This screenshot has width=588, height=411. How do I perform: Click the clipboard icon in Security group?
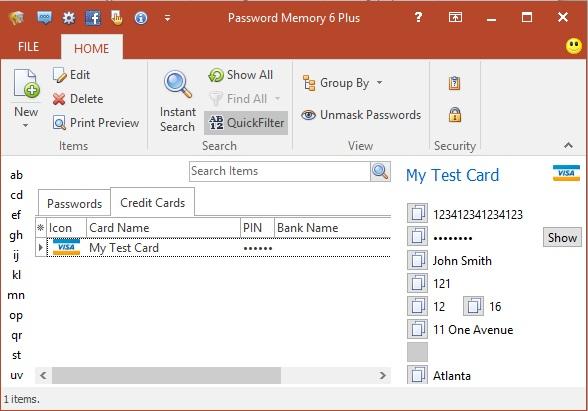[454, 83]
